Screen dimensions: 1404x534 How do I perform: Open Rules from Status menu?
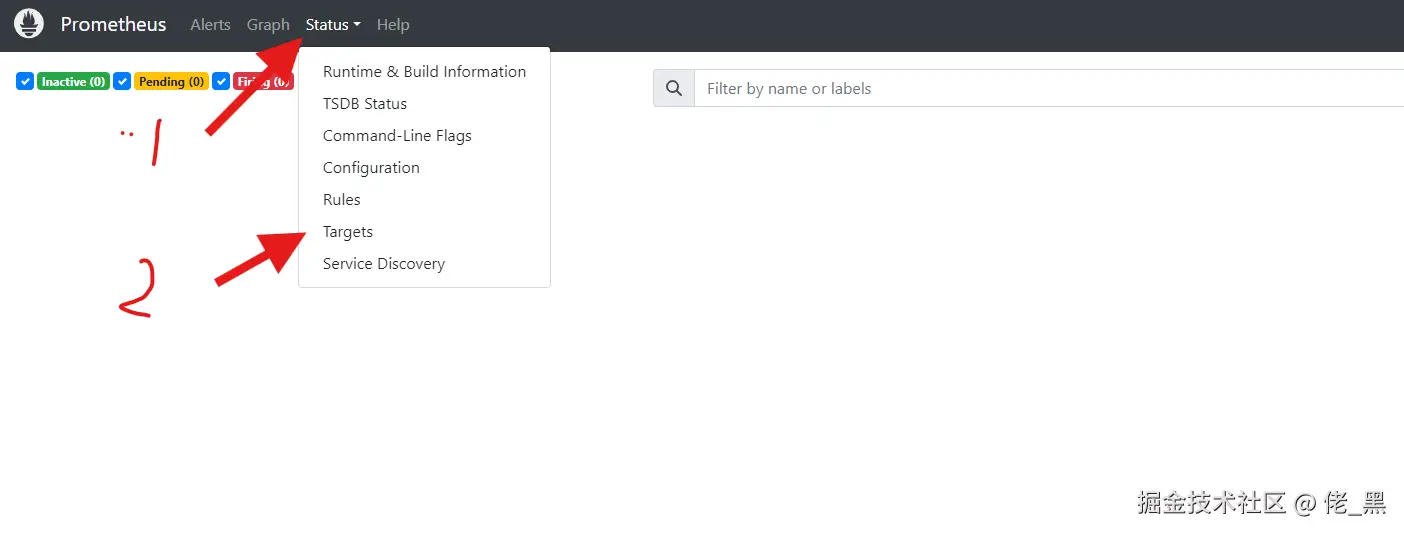coord(424,200)
